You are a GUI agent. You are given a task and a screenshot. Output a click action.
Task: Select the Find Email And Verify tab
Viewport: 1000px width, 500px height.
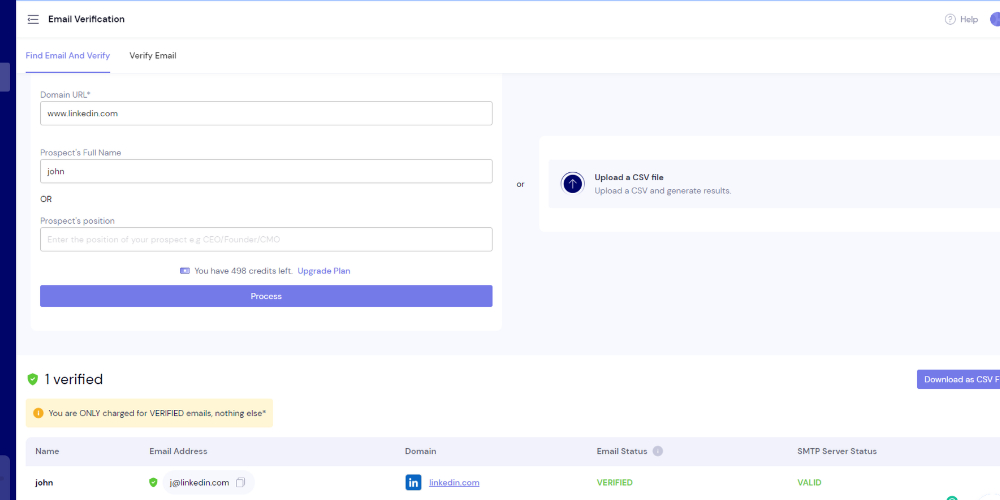[x=68, y=56]
